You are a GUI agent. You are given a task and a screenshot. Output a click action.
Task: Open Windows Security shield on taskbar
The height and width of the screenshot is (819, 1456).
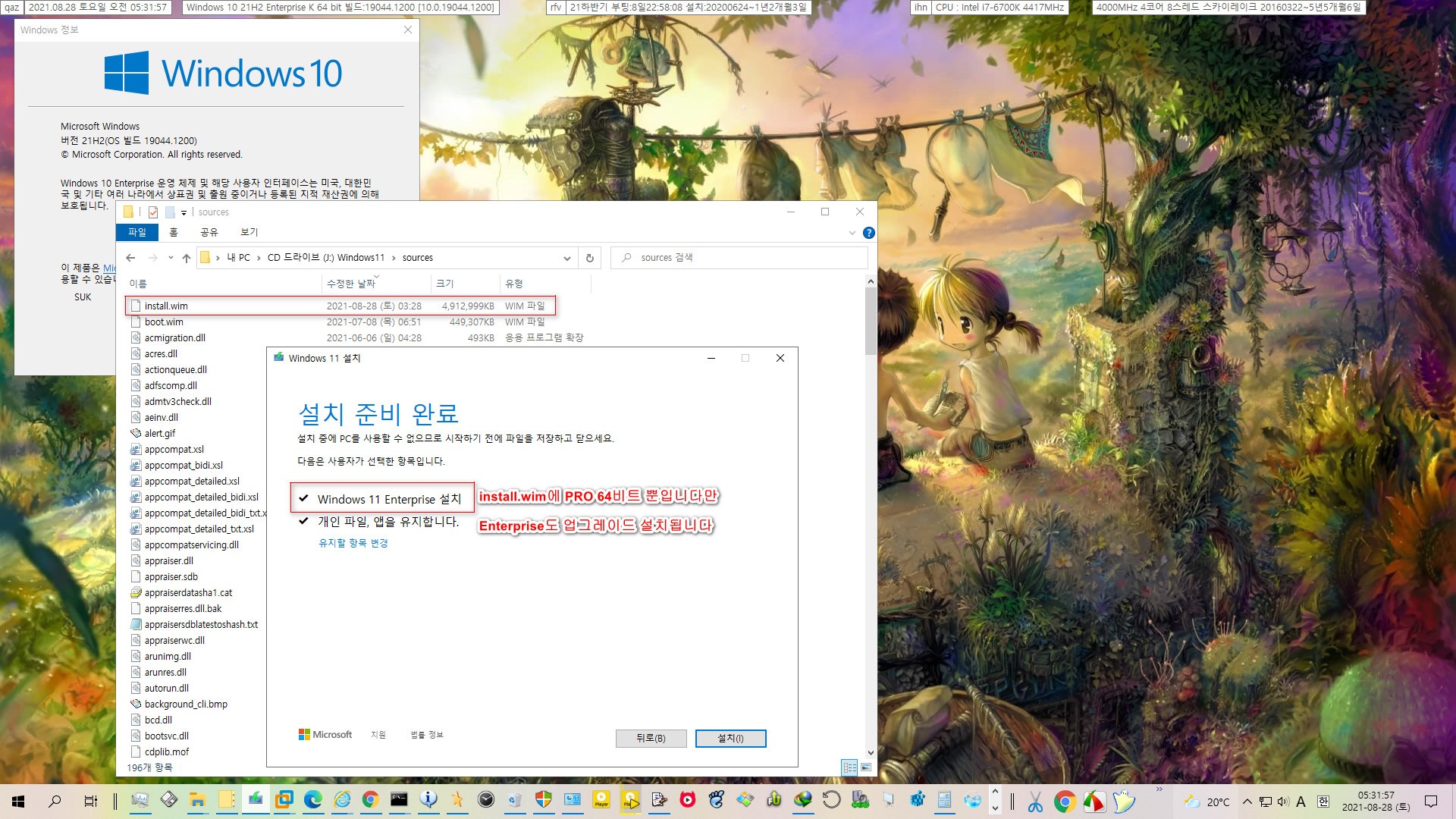pos(543,800)
